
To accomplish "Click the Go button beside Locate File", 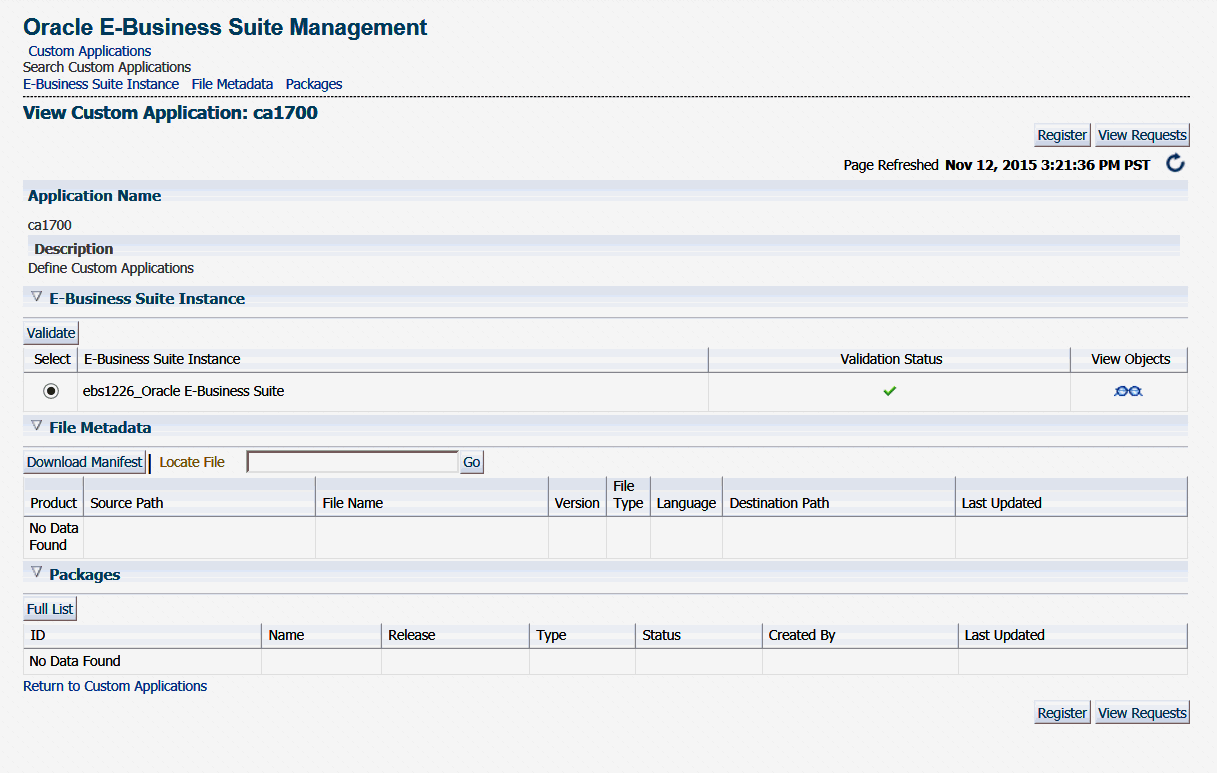I will [x=471, y=462].
